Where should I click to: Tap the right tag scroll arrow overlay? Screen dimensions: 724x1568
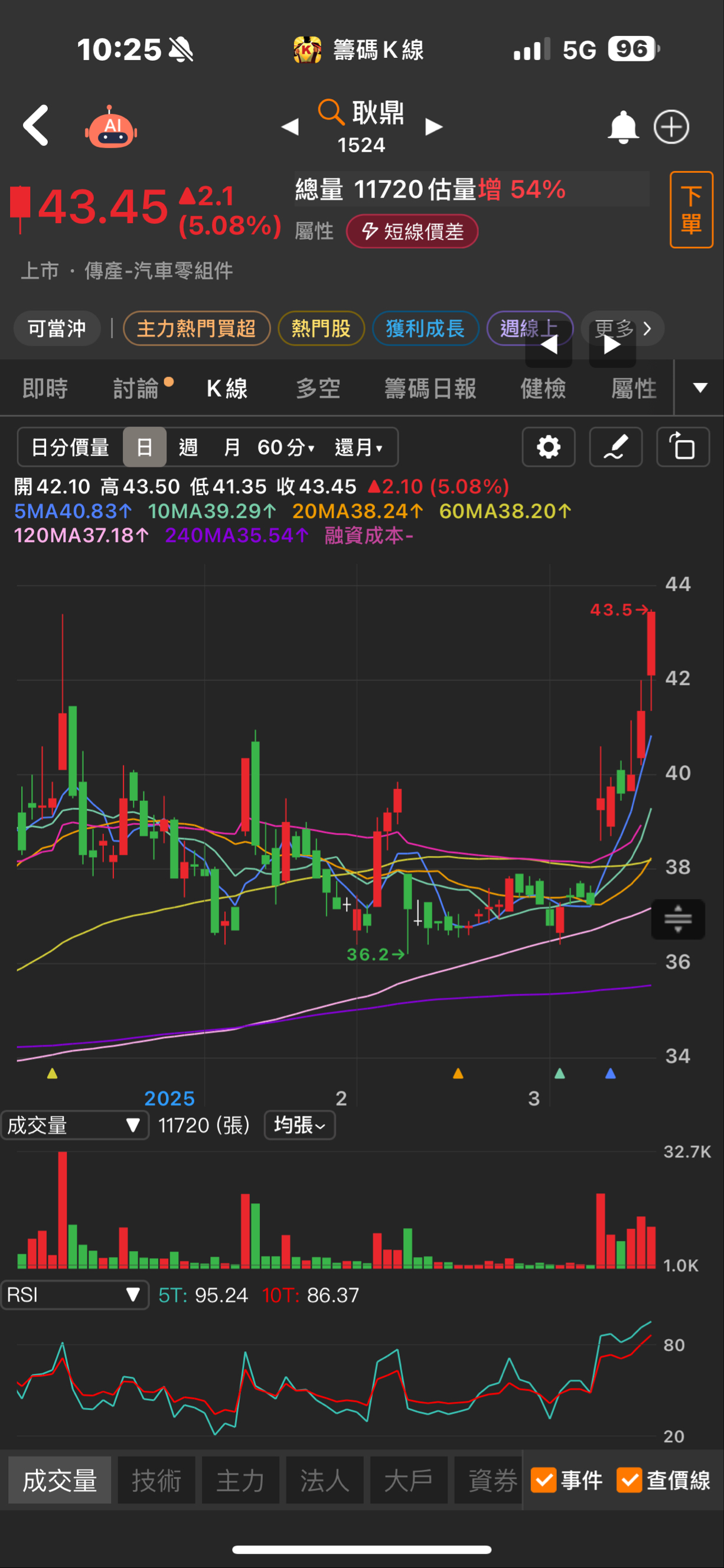click(x=612, y=345)
